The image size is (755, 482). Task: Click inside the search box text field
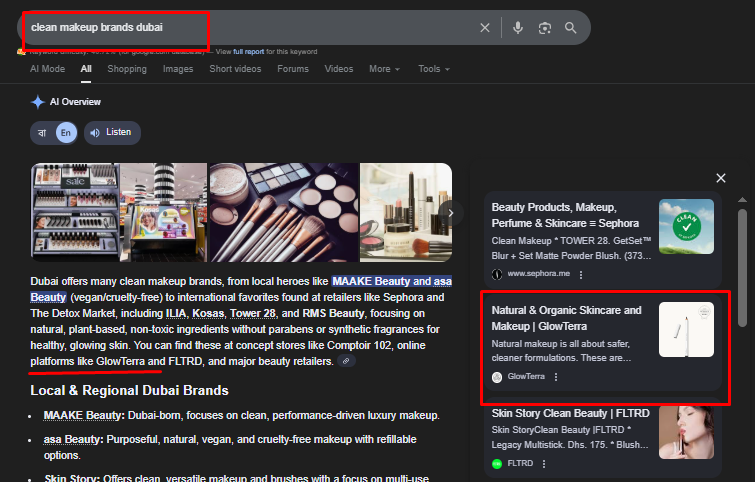(x=250, y=28)
